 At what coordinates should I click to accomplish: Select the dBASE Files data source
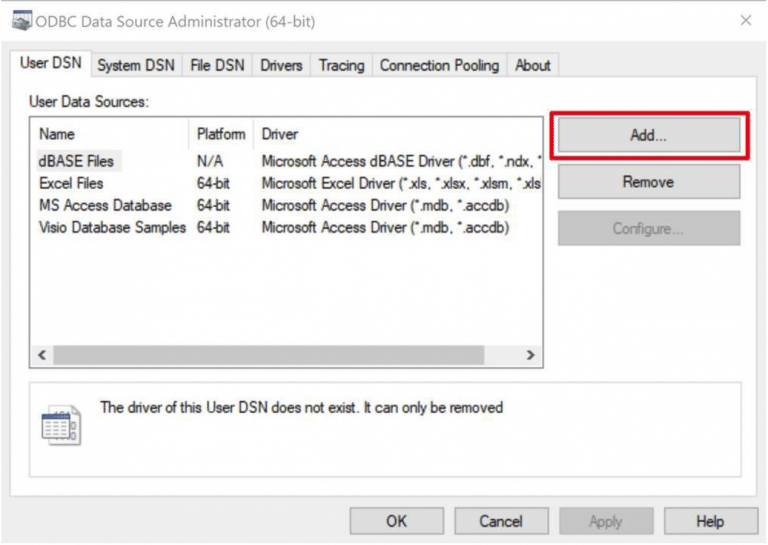coord(76,161)
